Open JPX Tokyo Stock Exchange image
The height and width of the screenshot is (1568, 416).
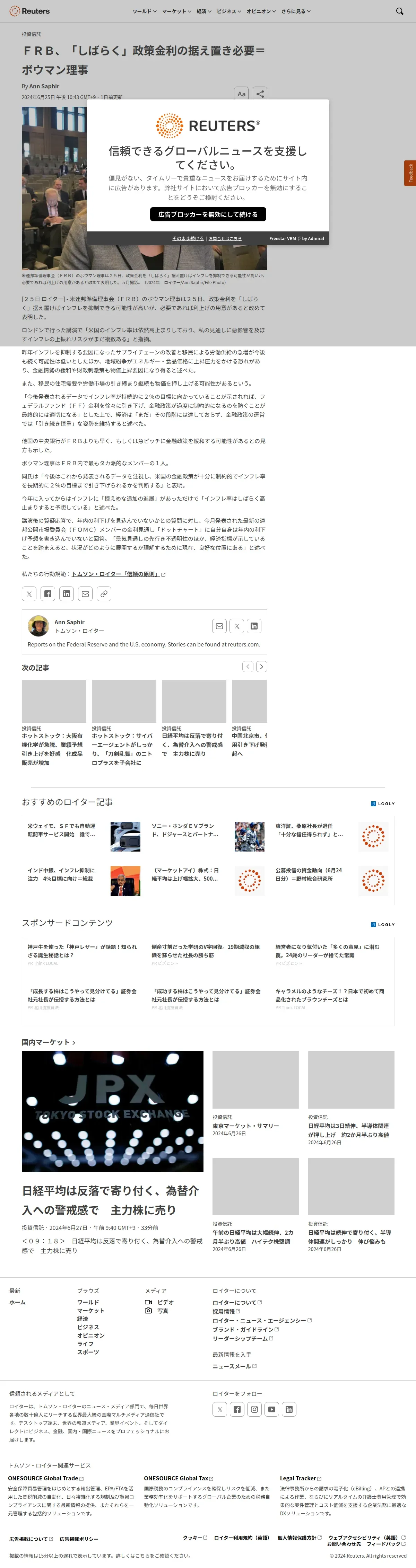coord(113,1111)
